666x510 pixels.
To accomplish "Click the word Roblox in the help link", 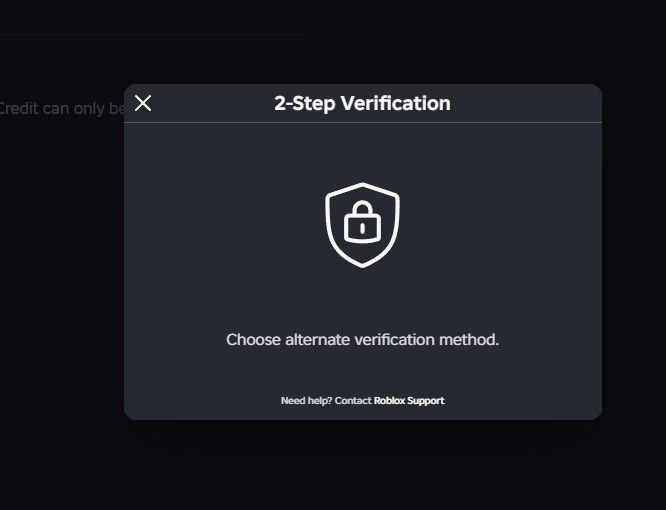I will [389, 400].
